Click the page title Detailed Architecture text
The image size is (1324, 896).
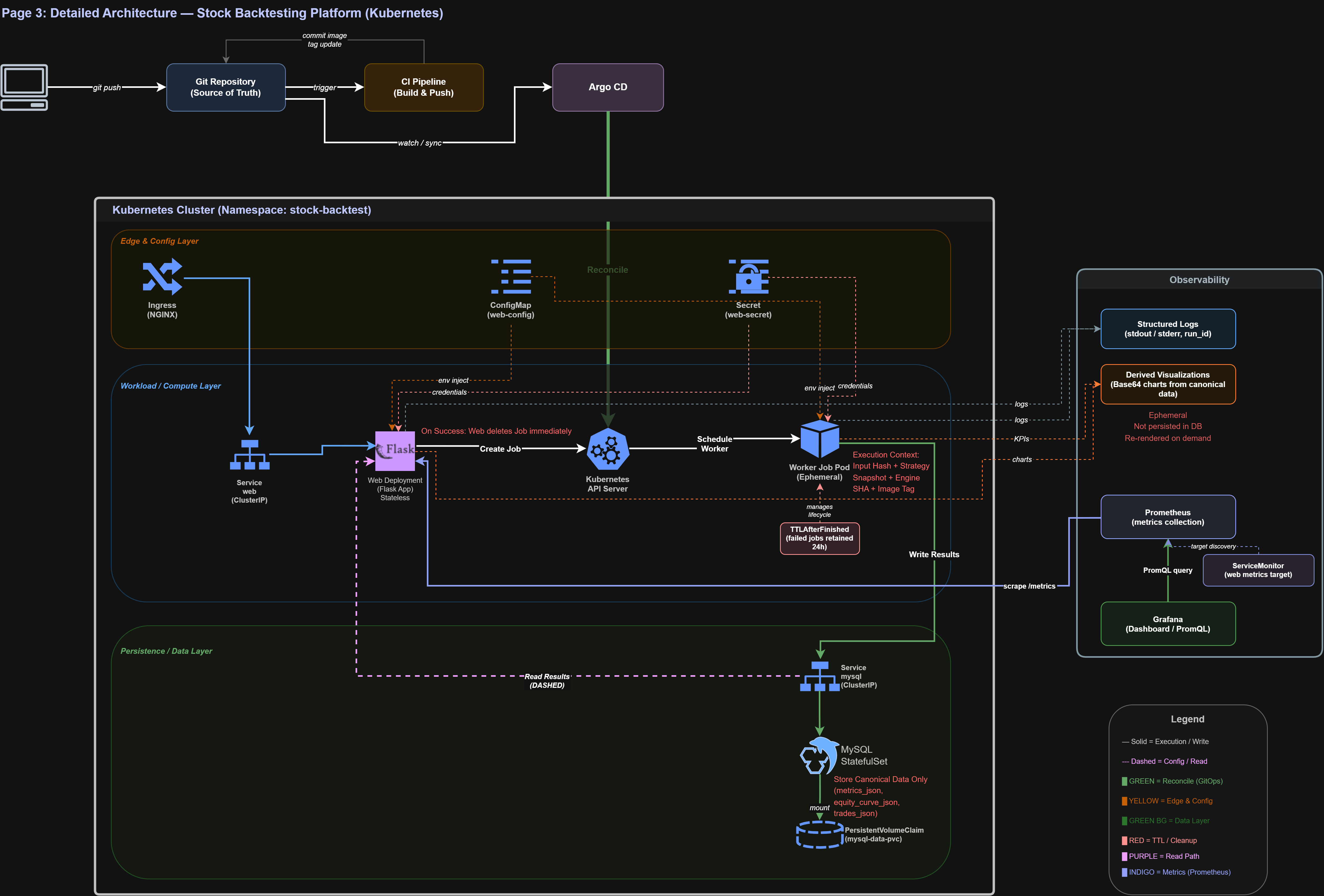tap(222, 13)
